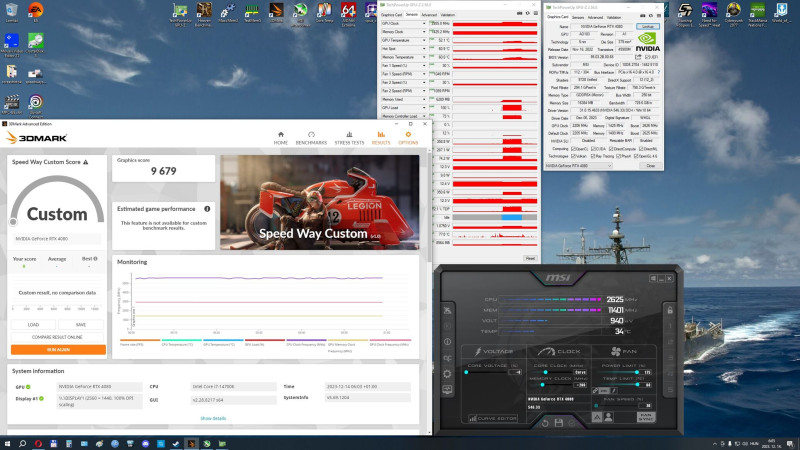Toggle the GPU-Z PhysX checkbox
Screen dimensions: 800x450
pos(618,156)
